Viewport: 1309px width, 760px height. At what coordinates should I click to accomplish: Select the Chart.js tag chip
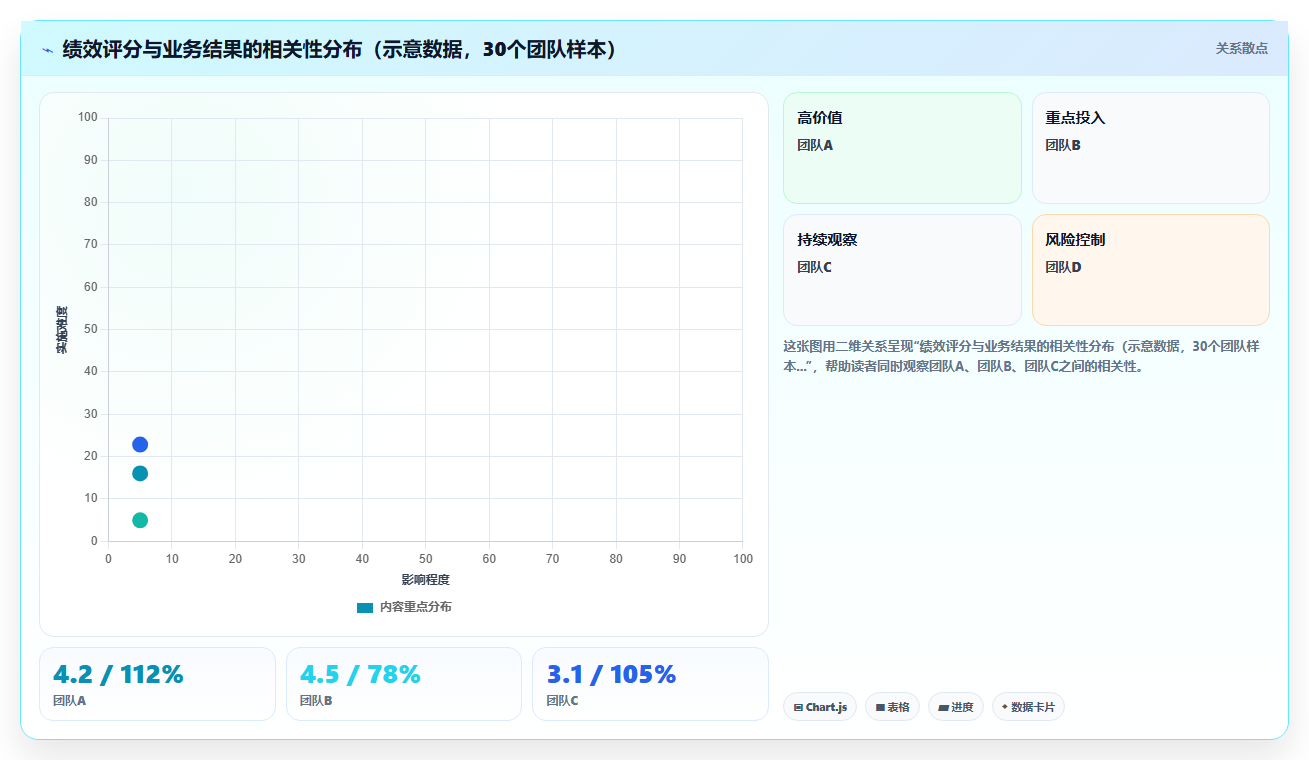(x=820, y=707)
